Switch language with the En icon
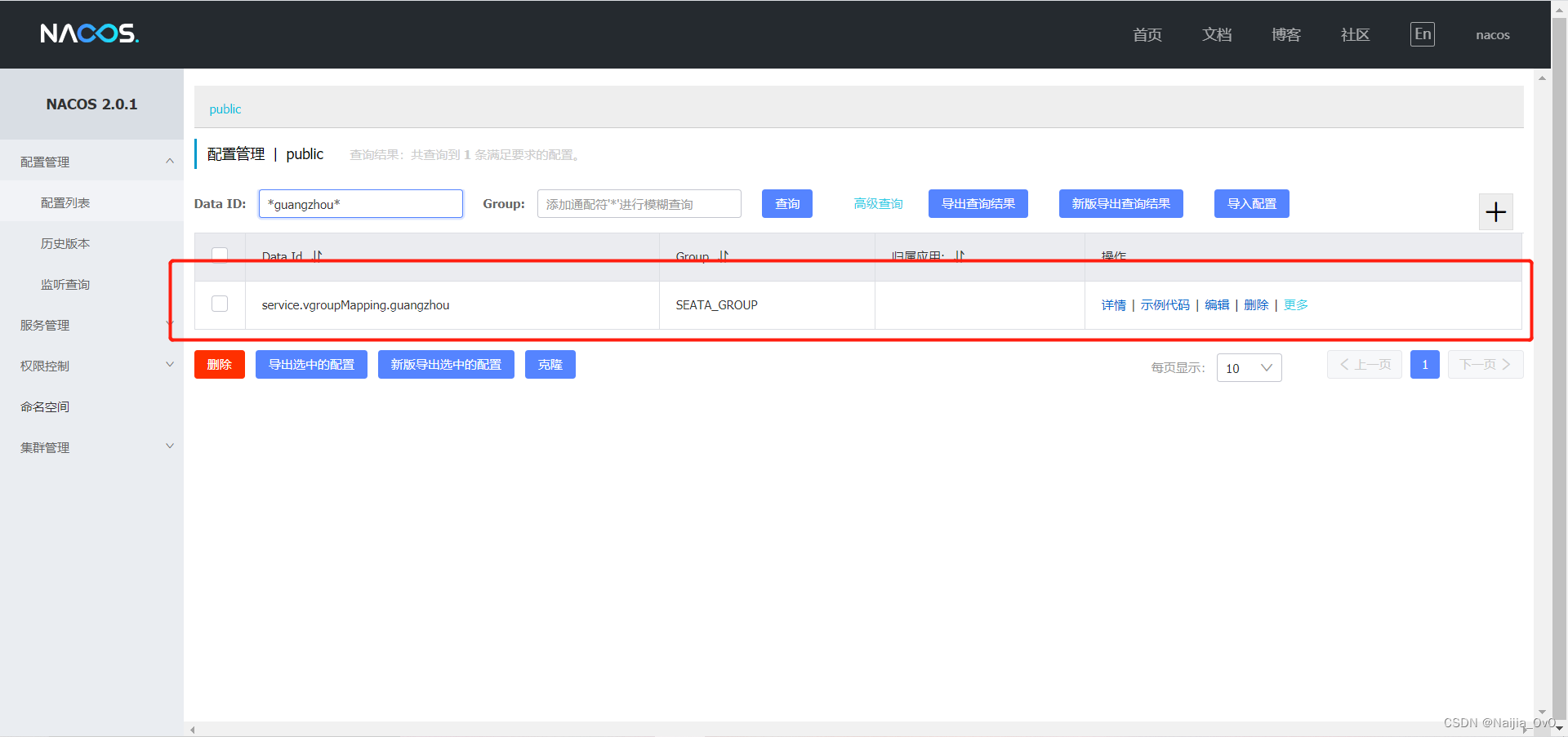The height and width of the screenshot is (737, 1568). [x=1423, y=34]
